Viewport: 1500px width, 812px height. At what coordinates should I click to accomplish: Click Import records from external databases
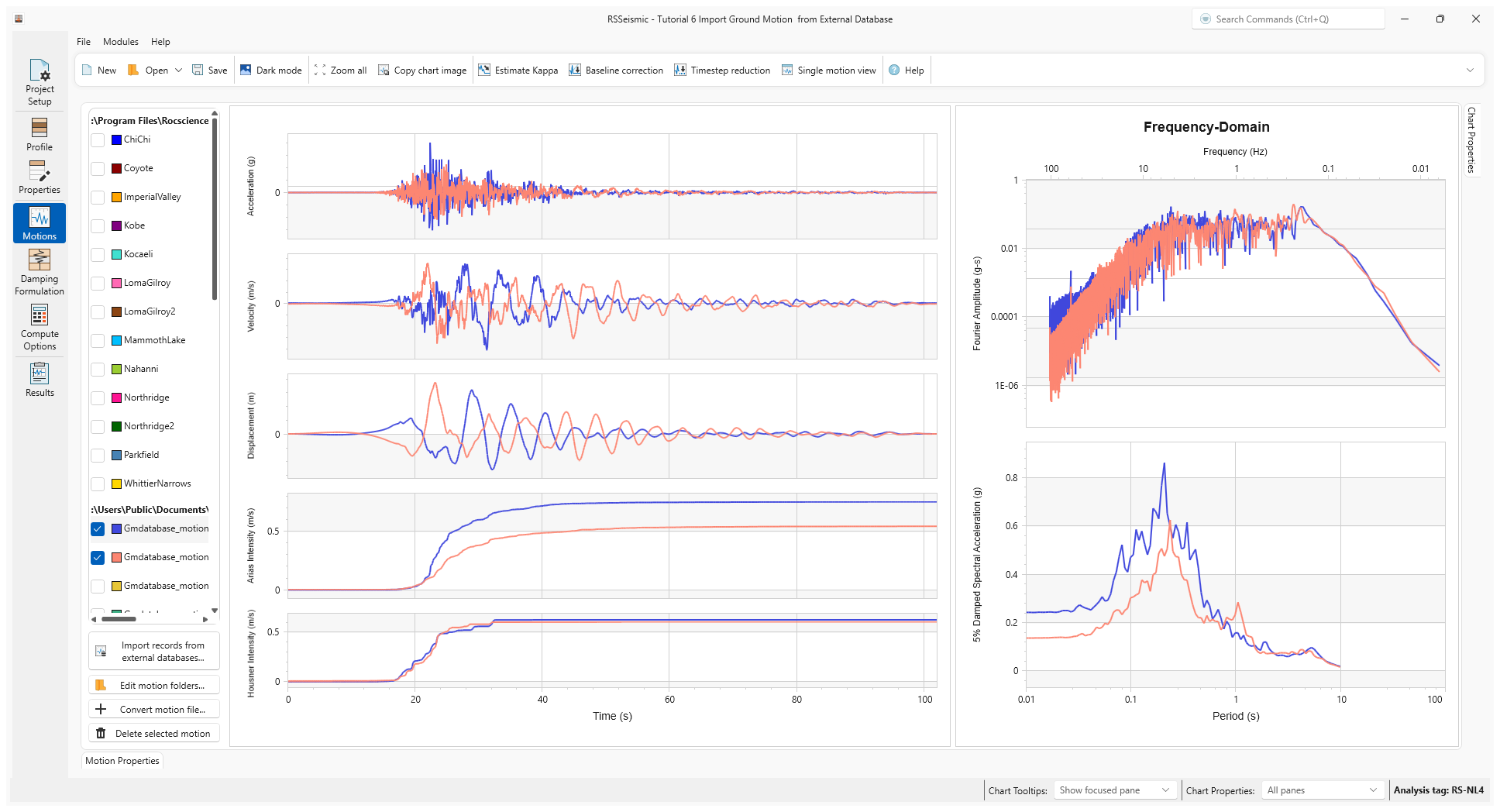point(153,650)
